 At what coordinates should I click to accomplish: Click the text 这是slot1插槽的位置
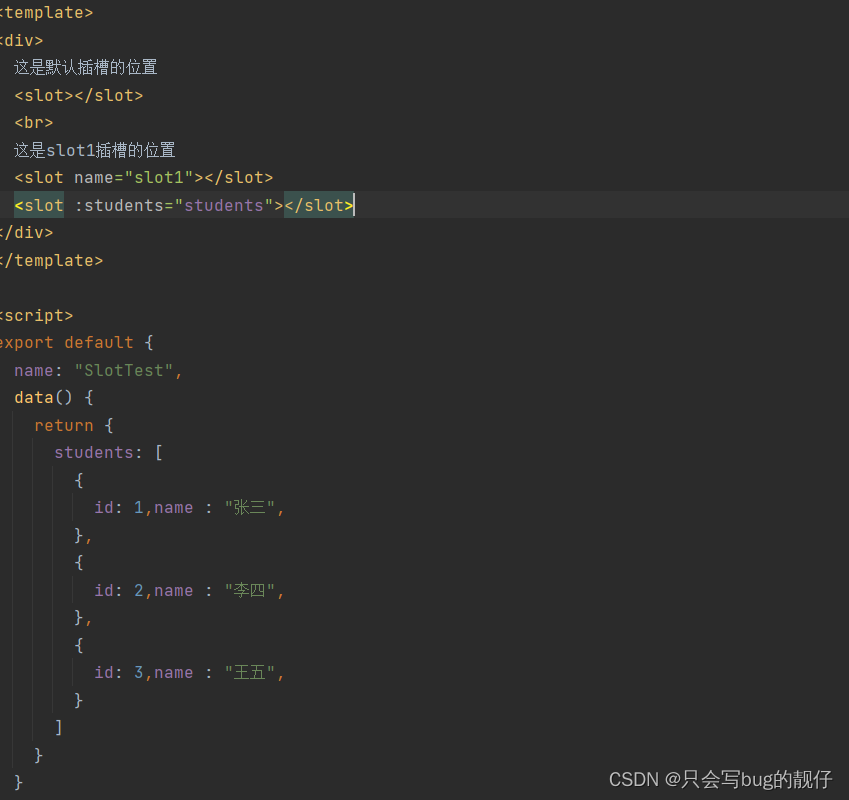(x=94, y=150)
